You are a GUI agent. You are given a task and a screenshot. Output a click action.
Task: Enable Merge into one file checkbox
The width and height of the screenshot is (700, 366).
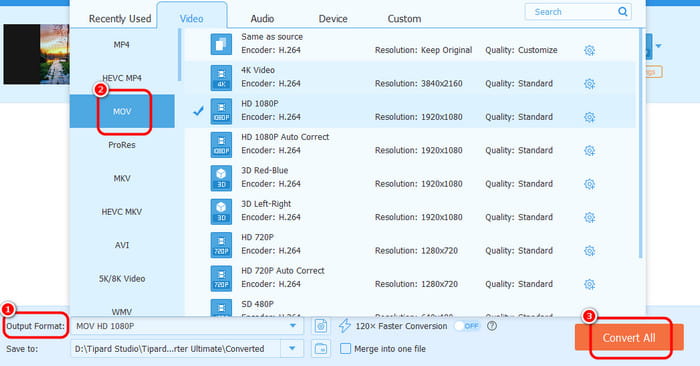tap(346, 349)
